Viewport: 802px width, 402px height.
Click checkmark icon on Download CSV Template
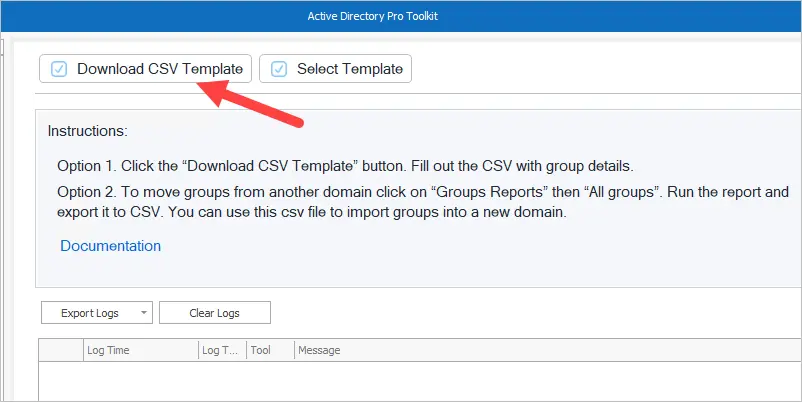point(59,69)
